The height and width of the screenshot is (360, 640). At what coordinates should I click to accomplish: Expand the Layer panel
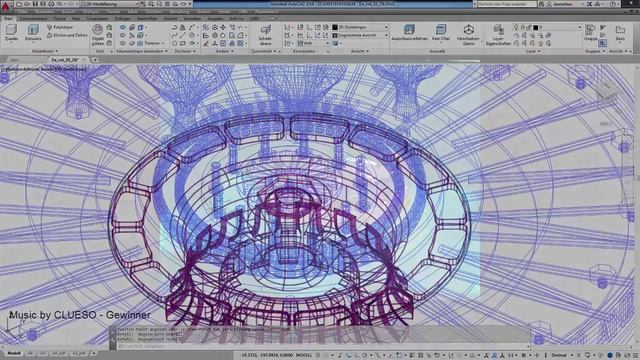coord(533,51)
